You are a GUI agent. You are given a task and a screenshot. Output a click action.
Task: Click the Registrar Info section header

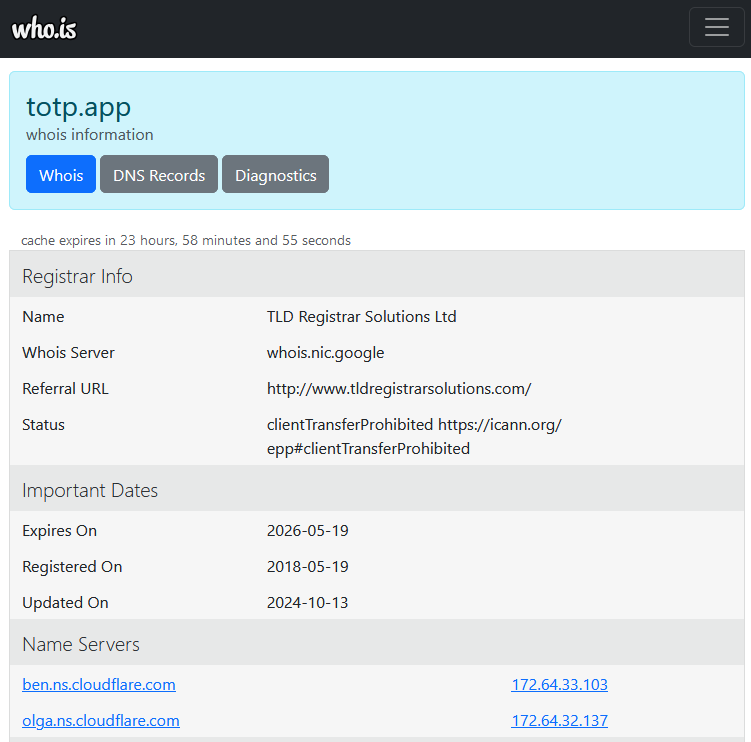[x=376, y=274]
